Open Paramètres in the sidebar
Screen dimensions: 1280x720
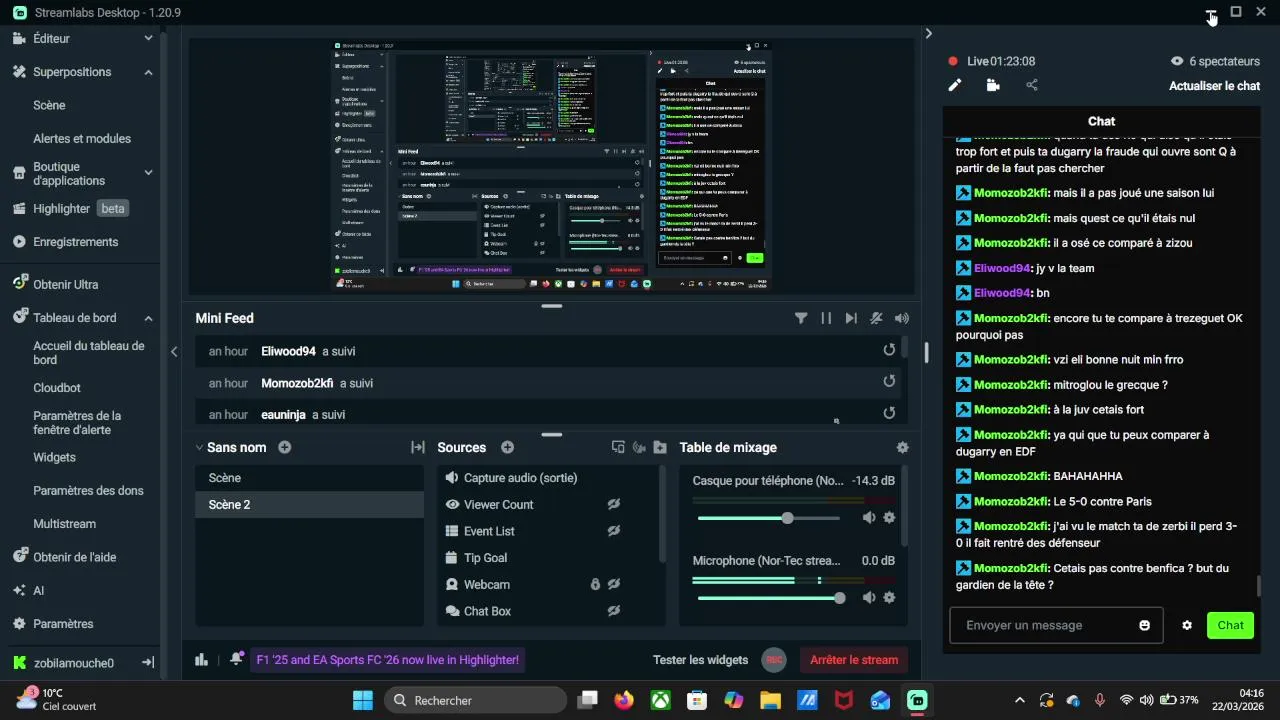tap(53, 624)
